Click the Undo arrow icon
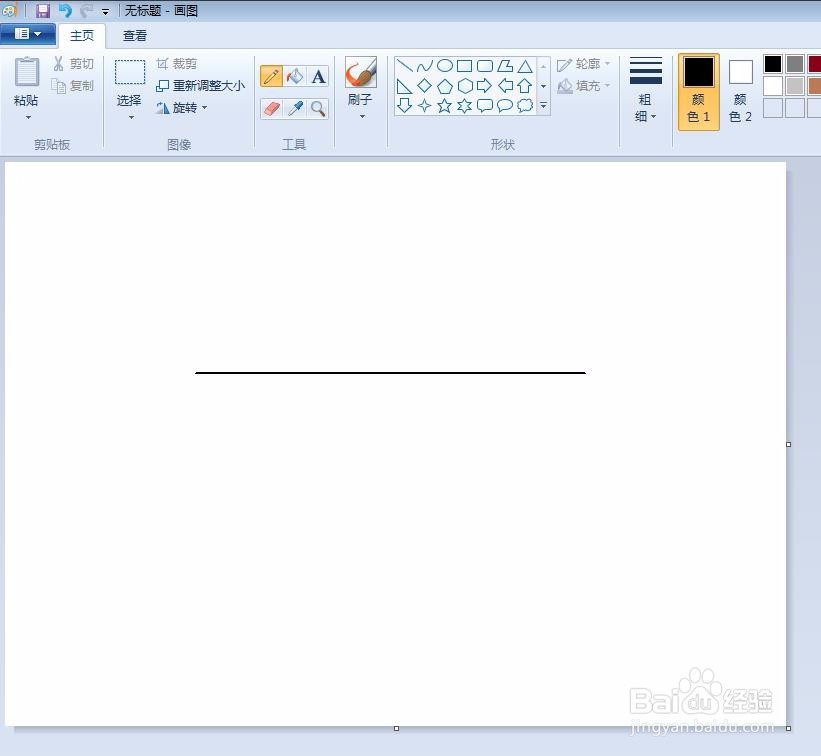 coord(65,10)
